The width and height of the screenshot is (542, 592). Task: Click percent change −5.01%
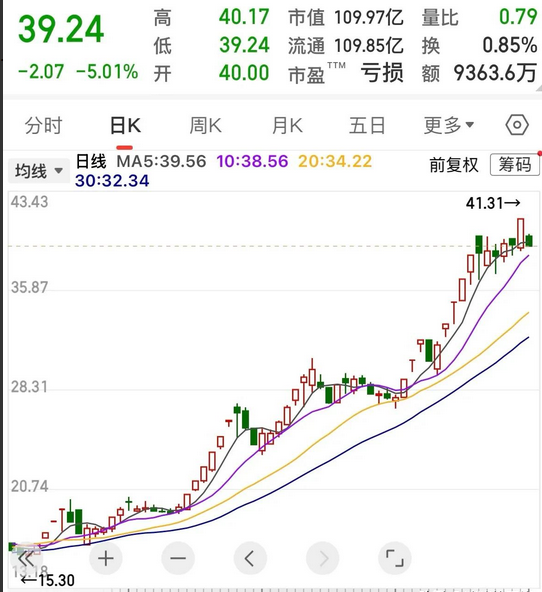[x=107, y=72]
